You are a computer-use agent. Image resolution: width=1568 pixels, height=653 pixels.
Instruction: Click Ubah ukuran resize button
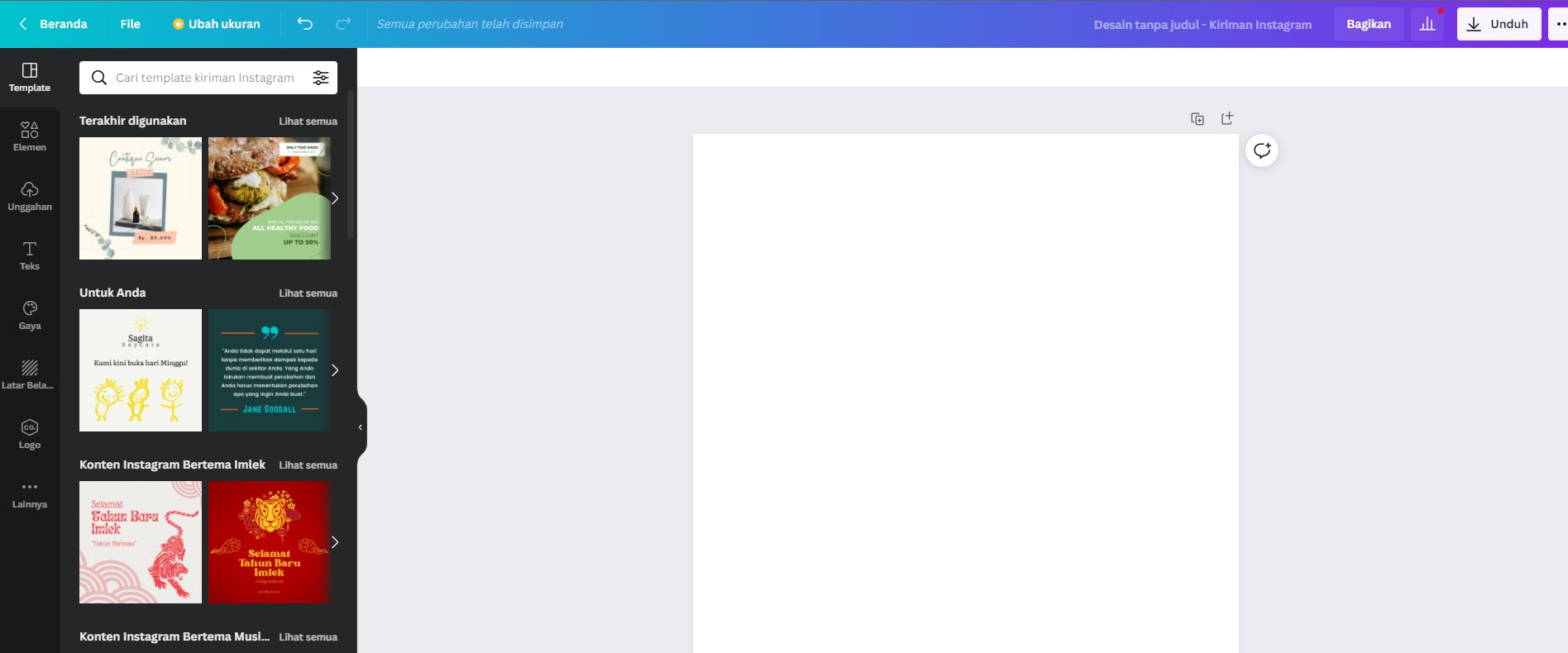(217, 24)
